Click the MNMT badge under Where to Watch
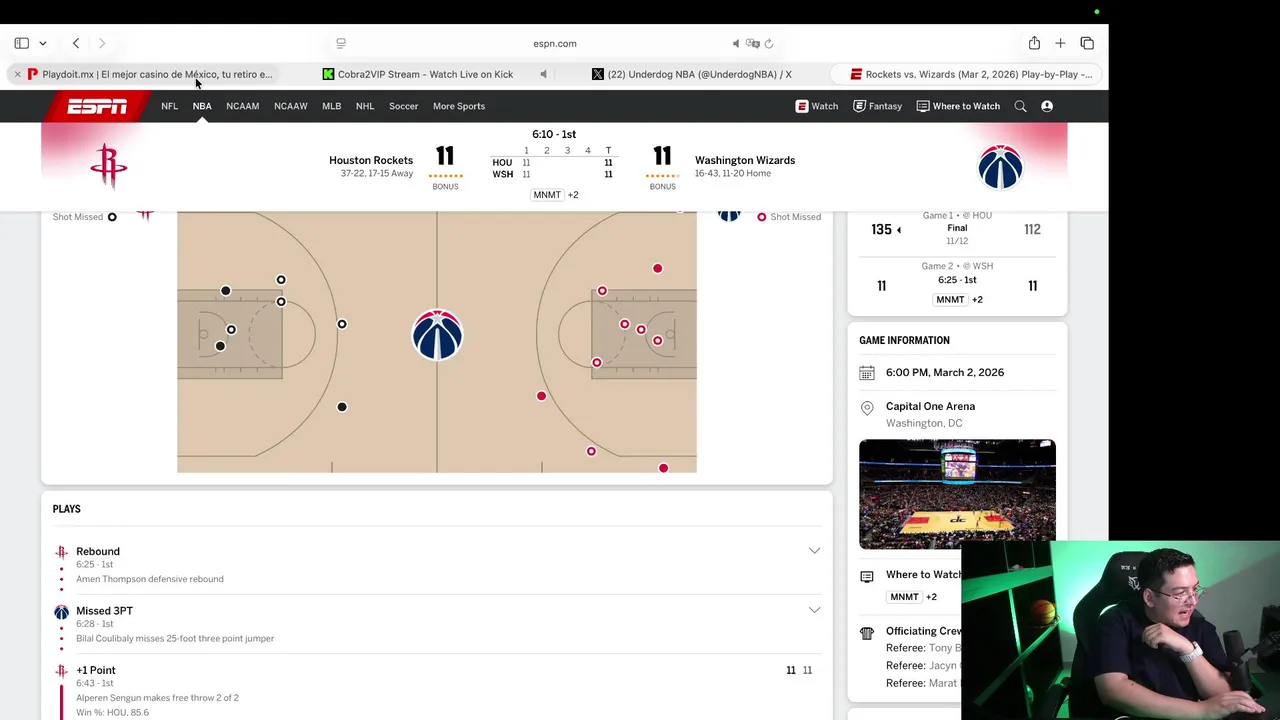This screenshot has width=1280, height=720. pyautogui.click(x=904, y=597)
